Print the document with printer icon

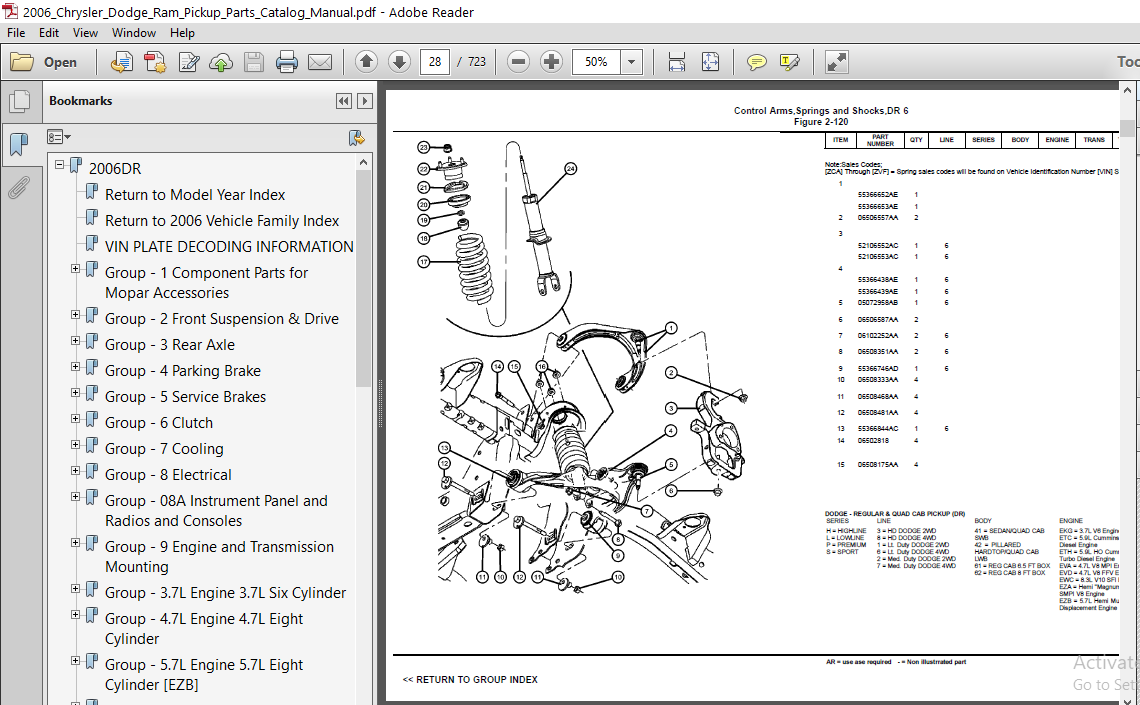286,62
